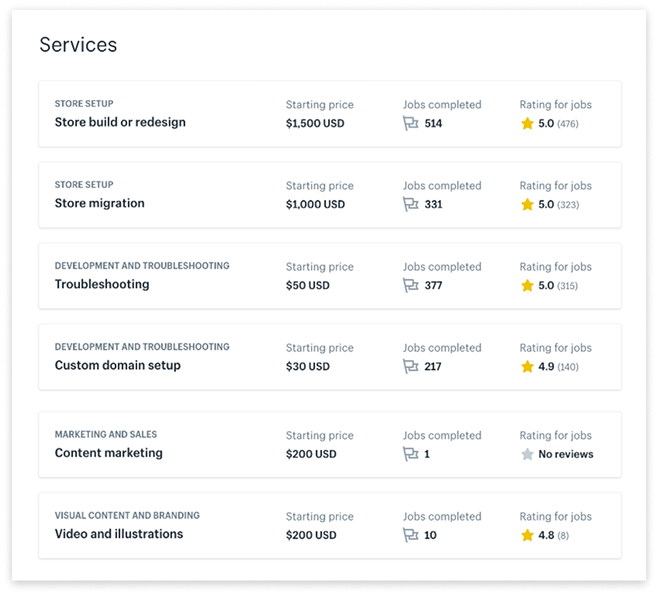
Task: Click the gold star icon for Troubleshooting
Action: click(527, 285)
